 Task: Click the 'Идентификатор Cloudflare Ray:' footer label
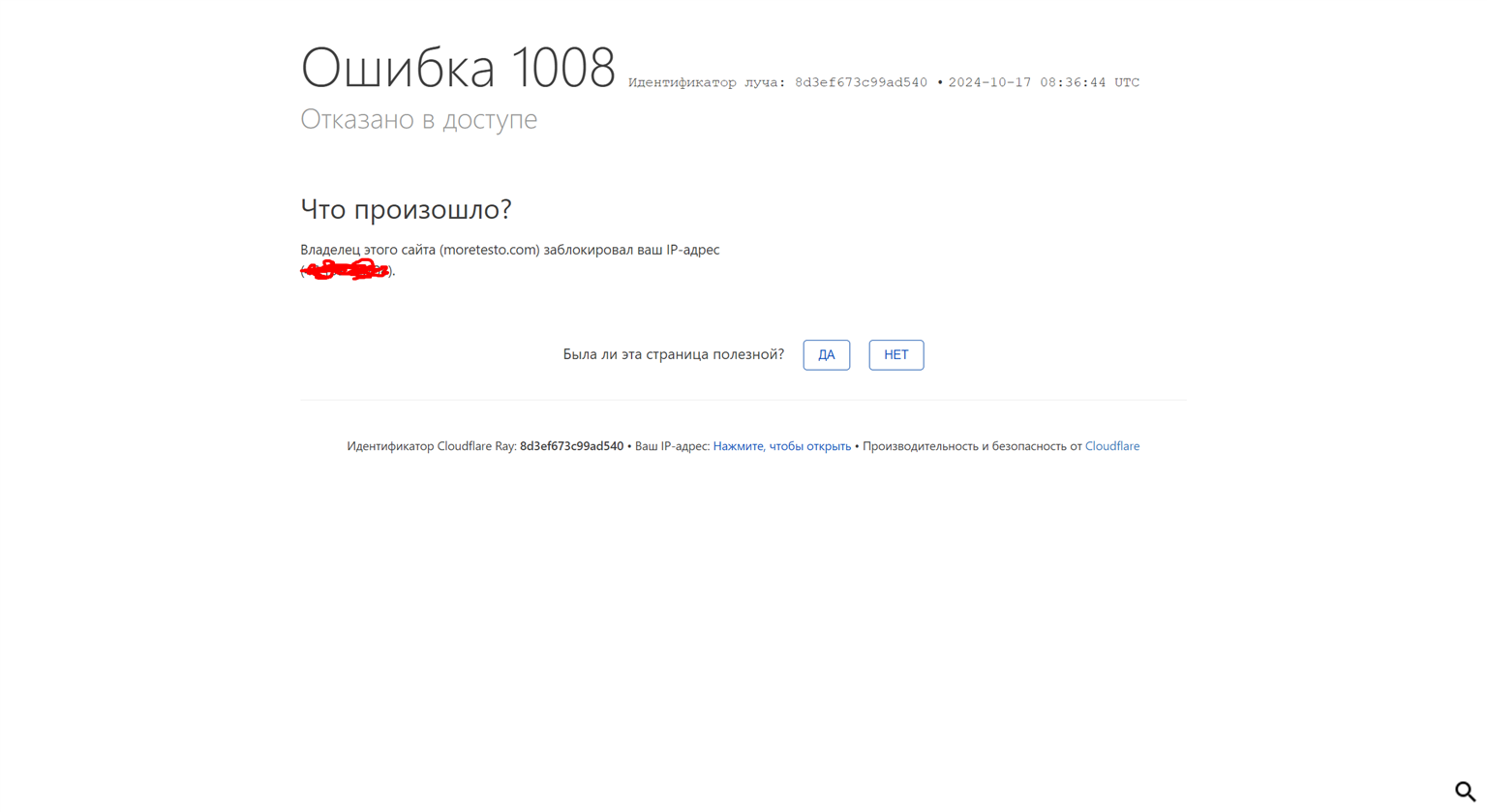(x=431, y=446)
